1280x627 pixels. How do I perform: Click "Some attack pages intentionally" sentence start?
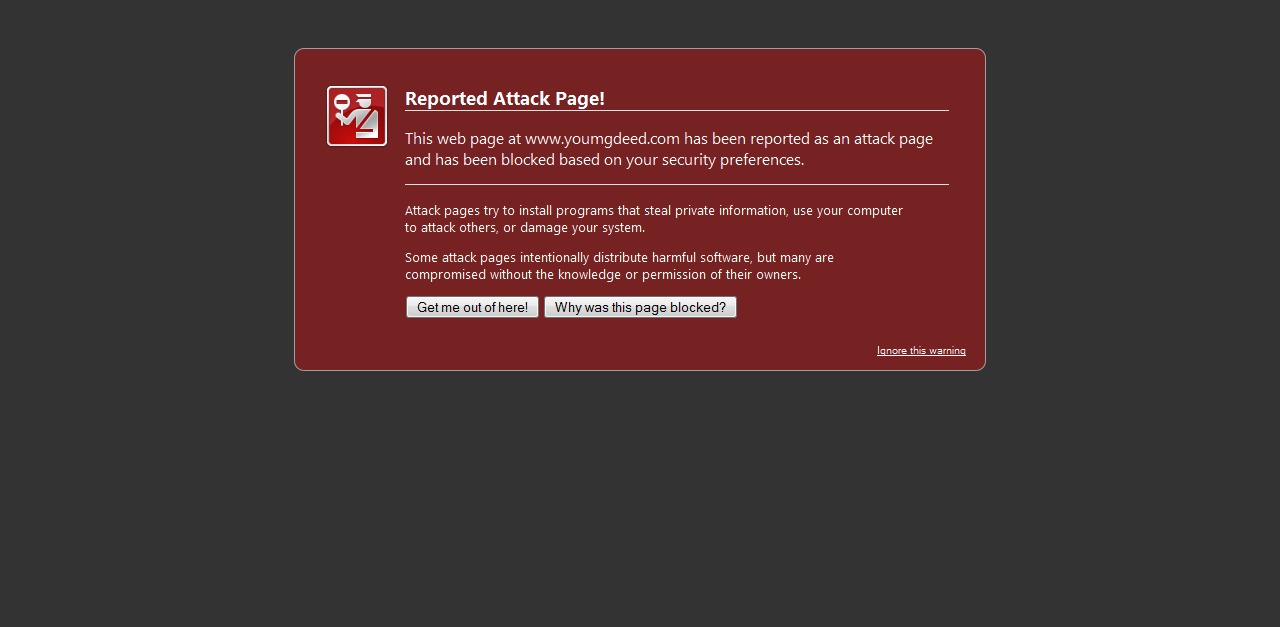pos(460,258)
